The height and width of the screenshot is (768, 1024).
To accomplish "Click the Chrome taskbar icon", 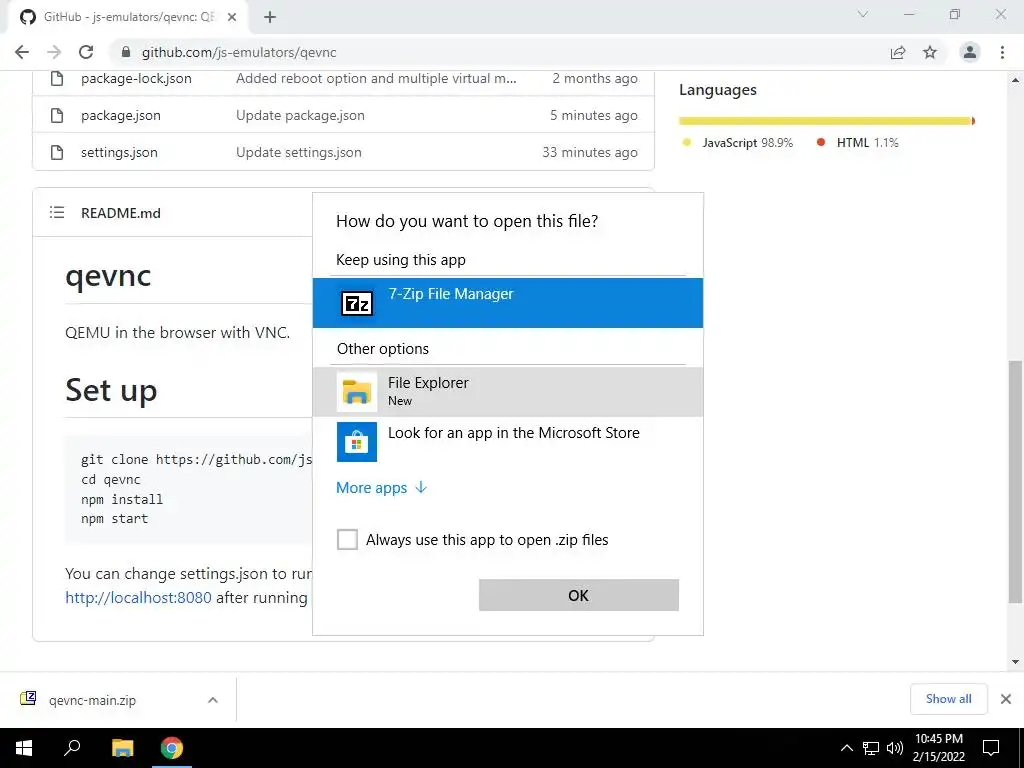I will [172, 748].
